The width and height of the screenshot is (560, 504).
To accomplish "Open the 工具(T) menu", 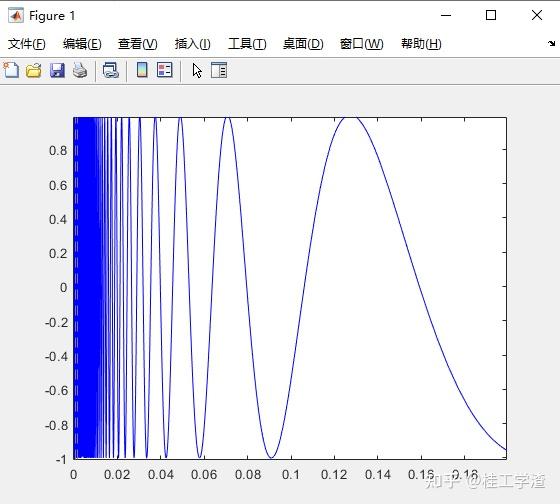I will point(247,44).
